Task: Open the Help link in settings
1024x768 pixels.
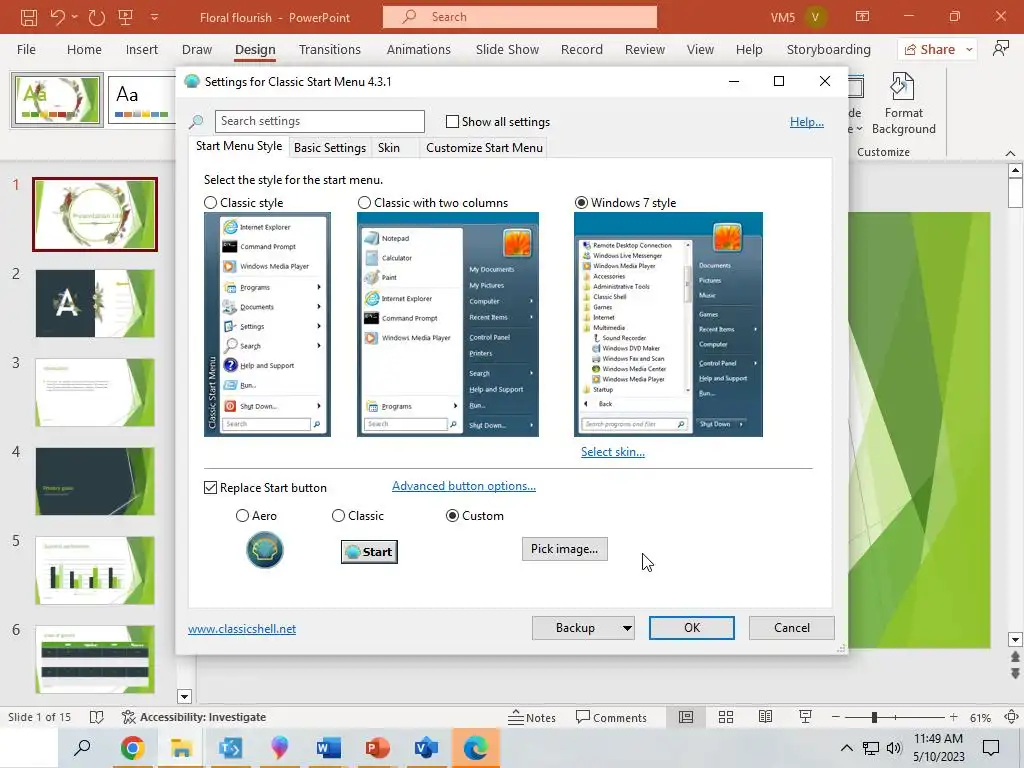Action: (807, 121)
